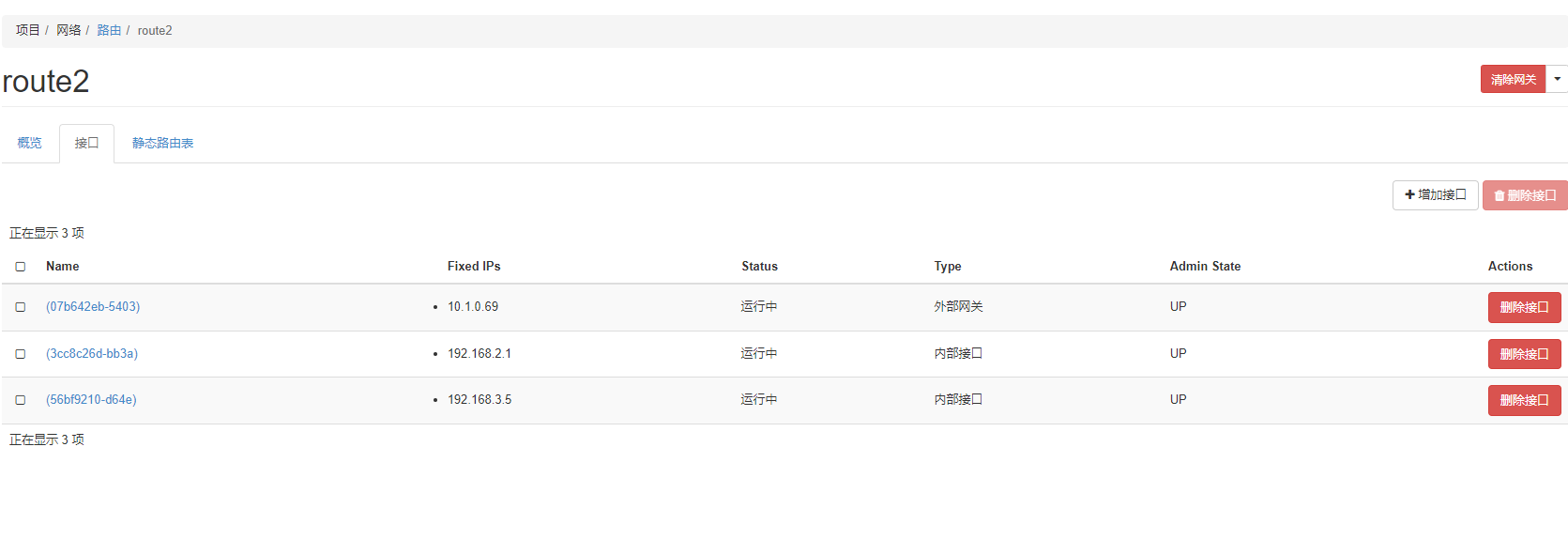Tick the checkbox for interface 56bf9210-d64e
This screenshot has width=1568, height=555.
(x=21, y=400)
